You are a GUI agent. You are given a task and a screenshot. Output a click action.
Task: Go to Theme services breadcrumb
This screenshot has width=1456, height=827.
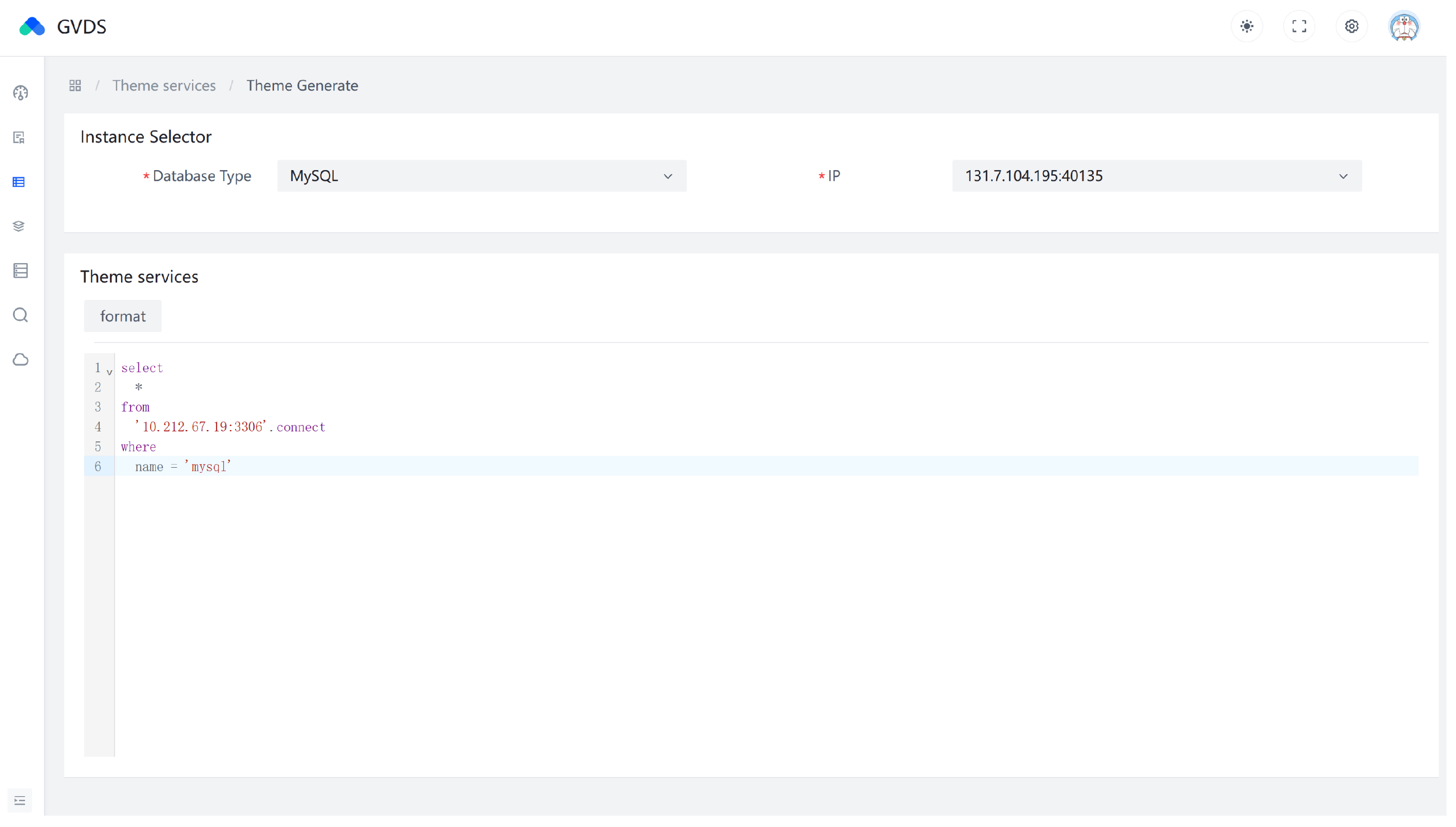[163, 86]
